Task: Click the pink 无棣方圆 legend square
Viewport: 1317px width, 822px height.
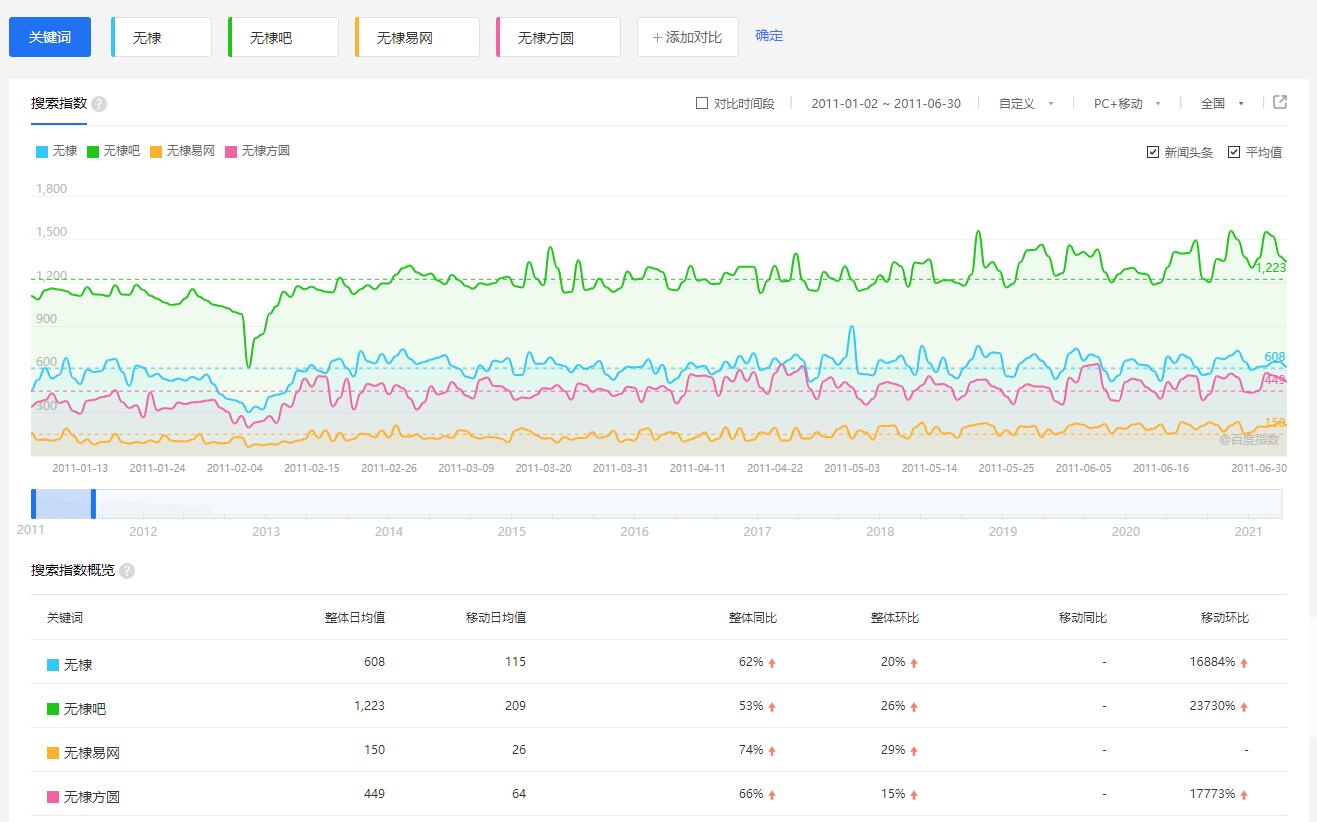Action: [x=232, y=152]
